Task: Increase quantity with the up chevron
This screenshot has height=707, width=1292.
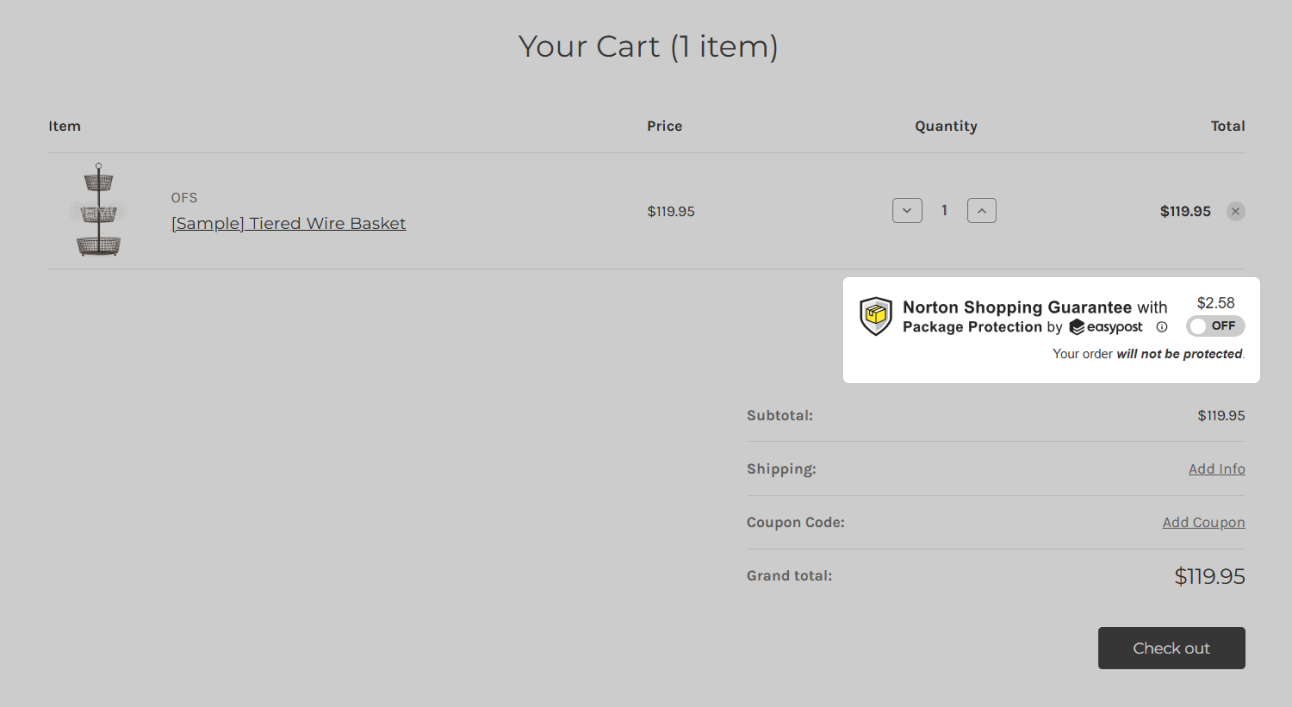Action: coord(982,211)
